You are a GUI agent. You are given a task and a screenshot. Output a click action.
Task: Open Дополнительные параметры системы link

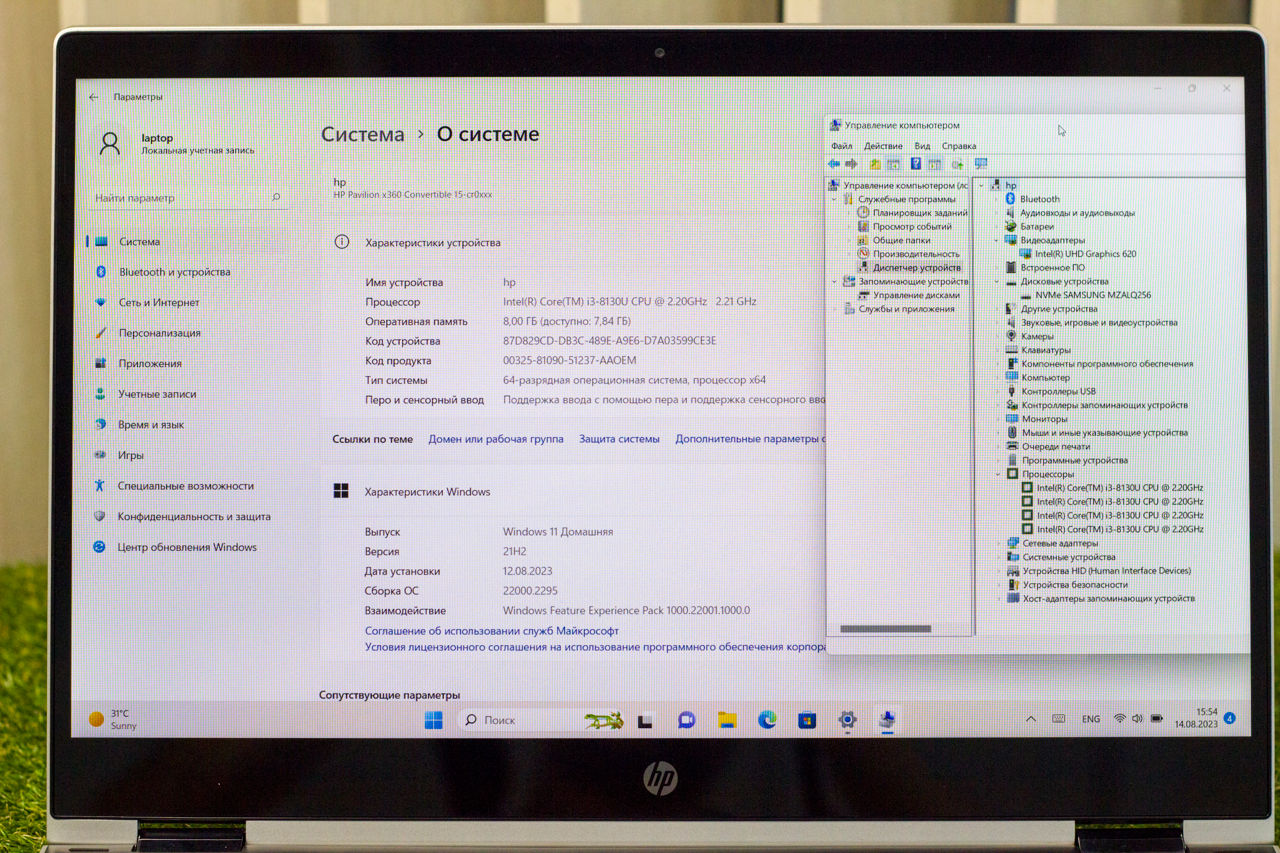(750, 439)
